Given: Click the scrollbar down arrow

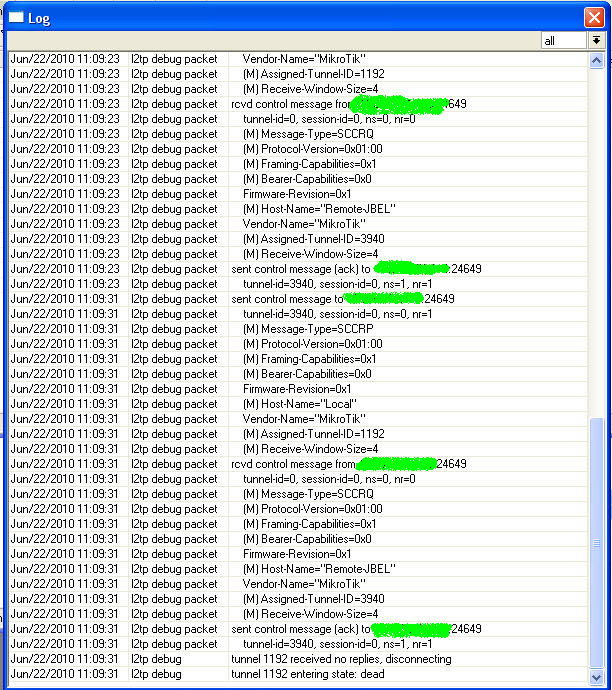Looking at the screenshot, I should 596,677.
